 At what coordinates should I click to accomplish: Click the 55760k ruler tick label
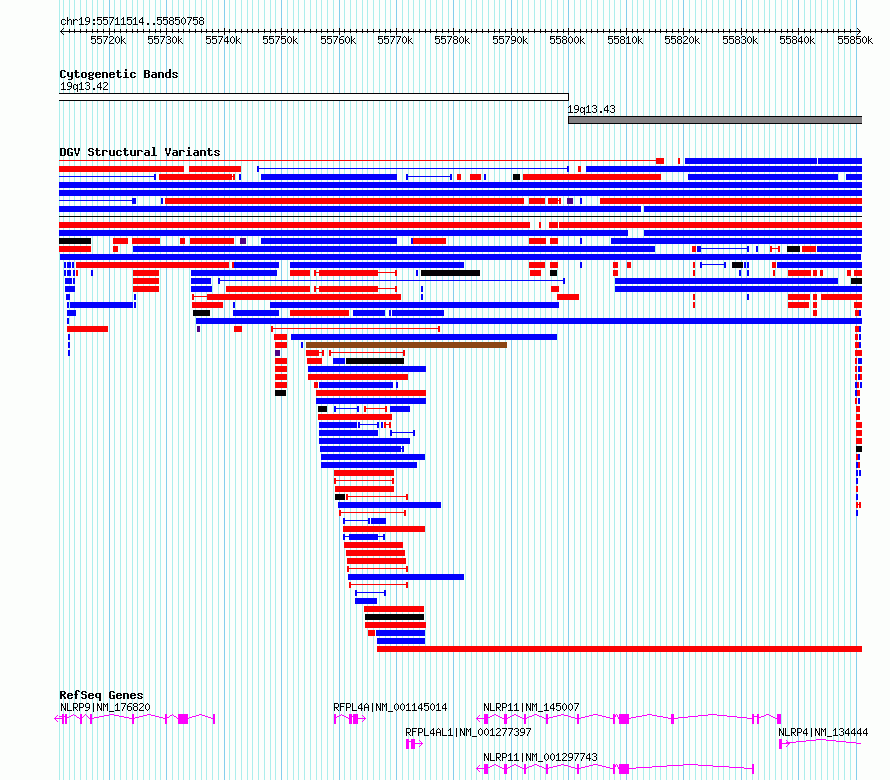coord(338,40)
